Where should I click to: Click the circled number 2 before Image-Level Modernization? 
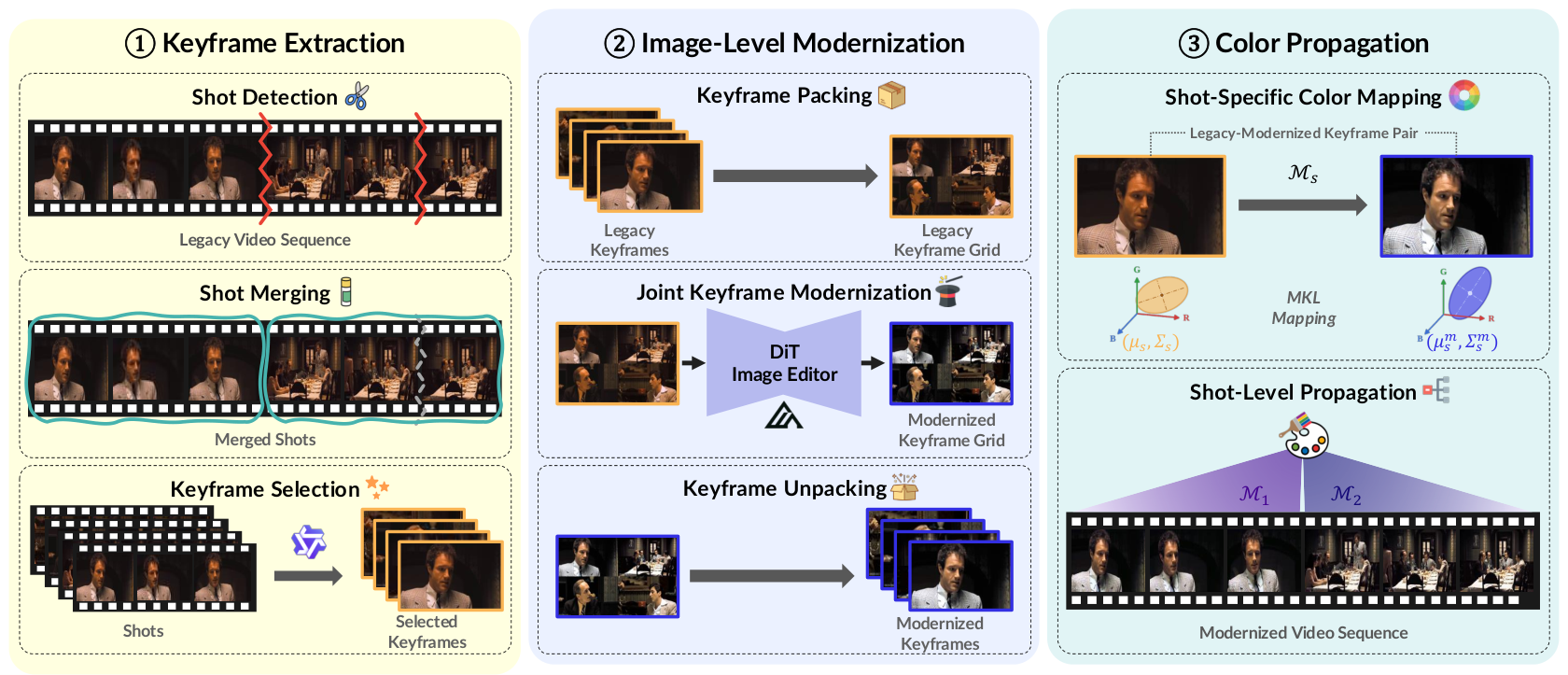[x=619, y=43]
